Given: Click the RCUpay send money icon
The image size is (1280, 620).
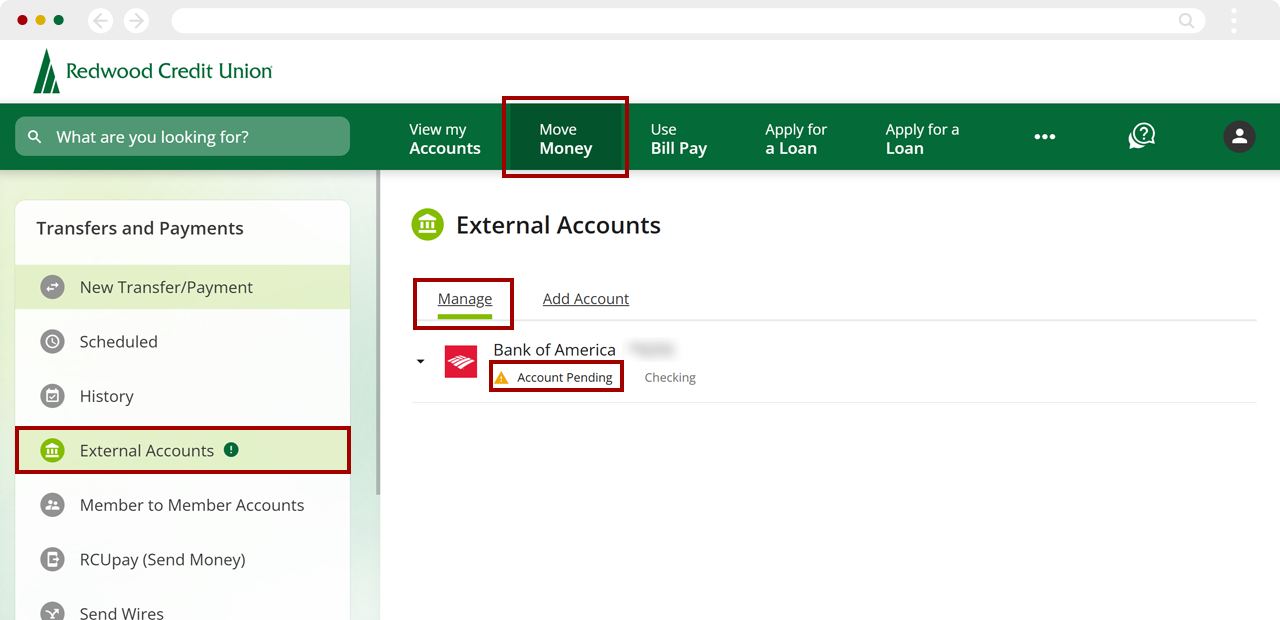Looking at the screenshot, I should click(52, 560).
